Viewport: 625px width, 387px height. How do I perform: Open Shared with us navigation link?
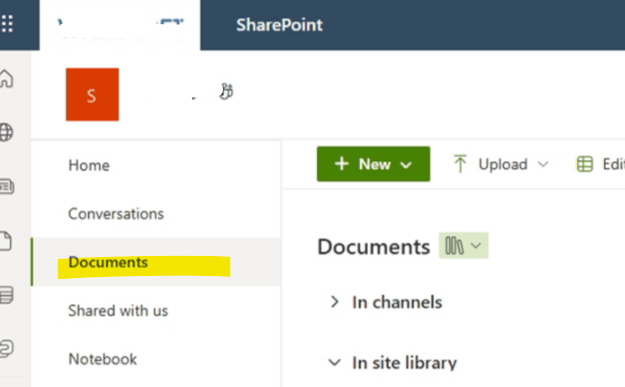click(118, 310)
